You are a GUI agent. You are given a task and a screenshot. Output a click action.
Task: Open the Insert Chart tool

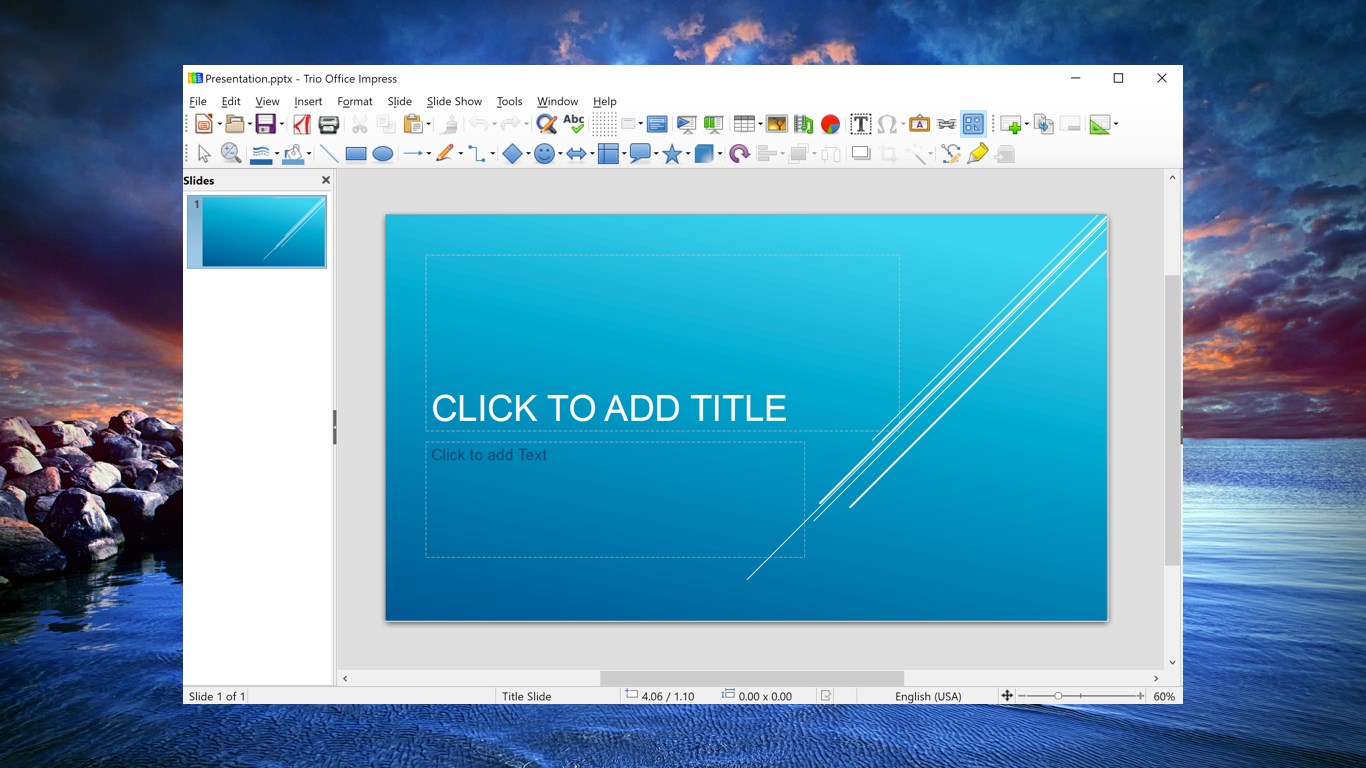830,124
